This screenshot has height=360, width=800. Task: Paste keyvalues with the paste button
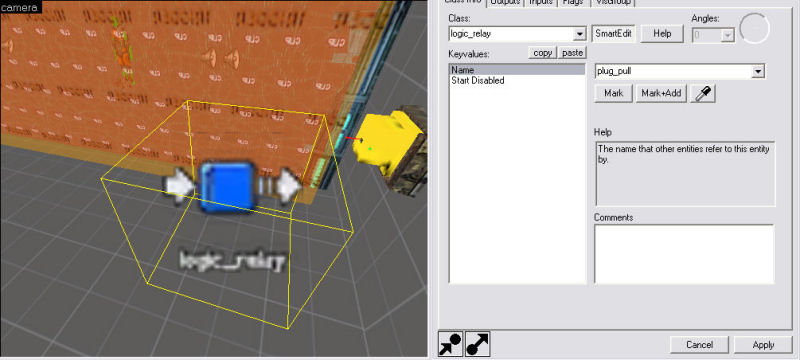572,53
